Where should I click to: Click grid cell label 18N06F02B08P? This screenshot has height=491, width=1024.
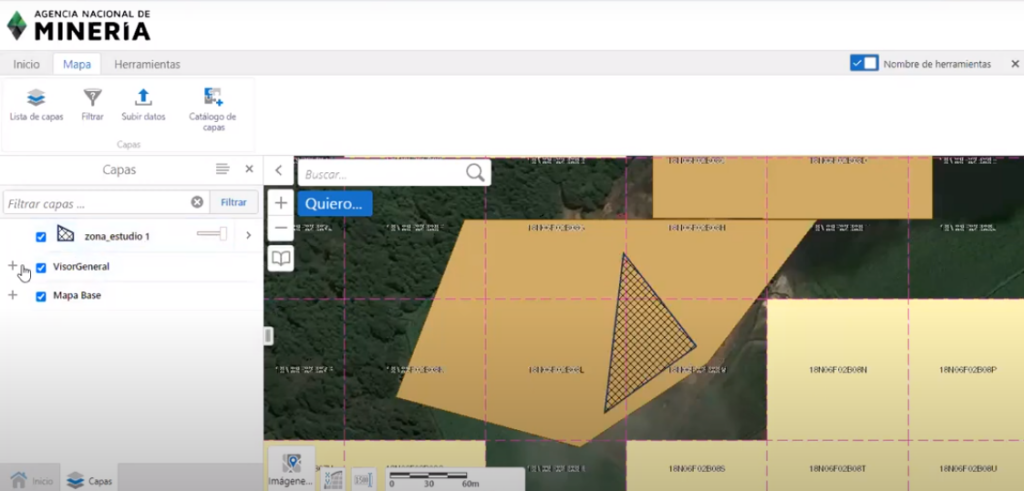click(x=968, y=370)
